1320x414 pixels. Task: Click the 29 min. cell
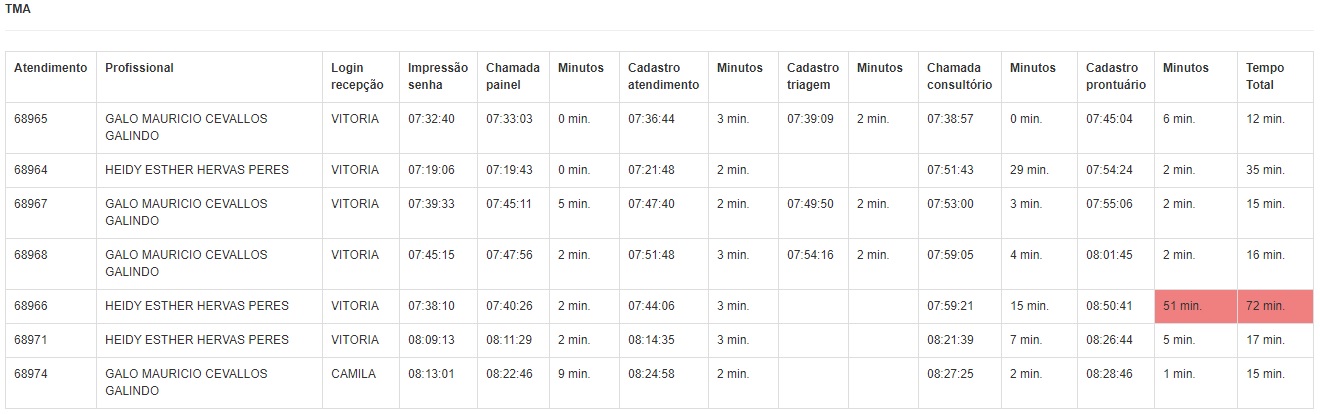point(1029,170)
